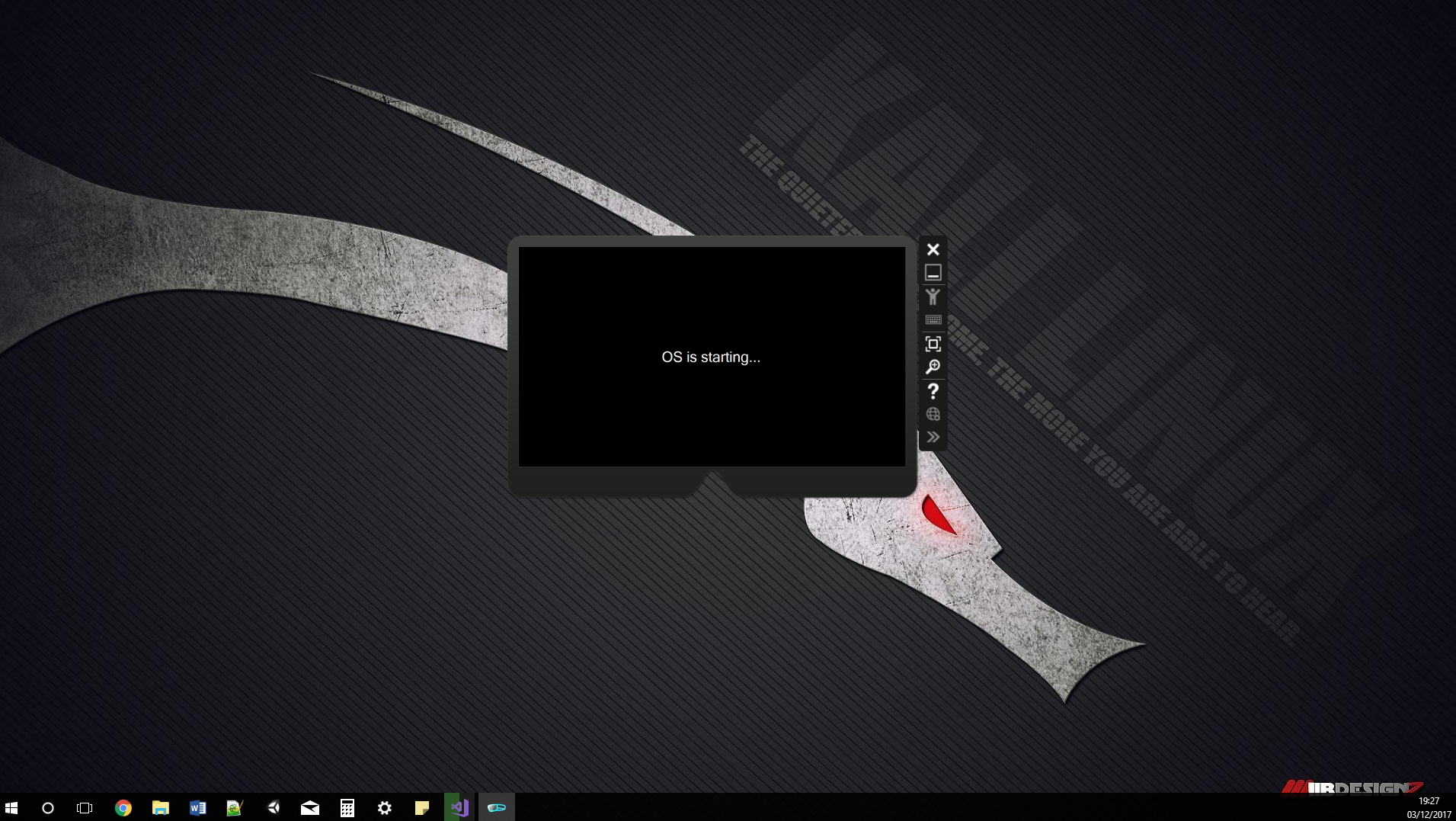
Task: Open the clock and date flyout
Action: coord(1429,807)
